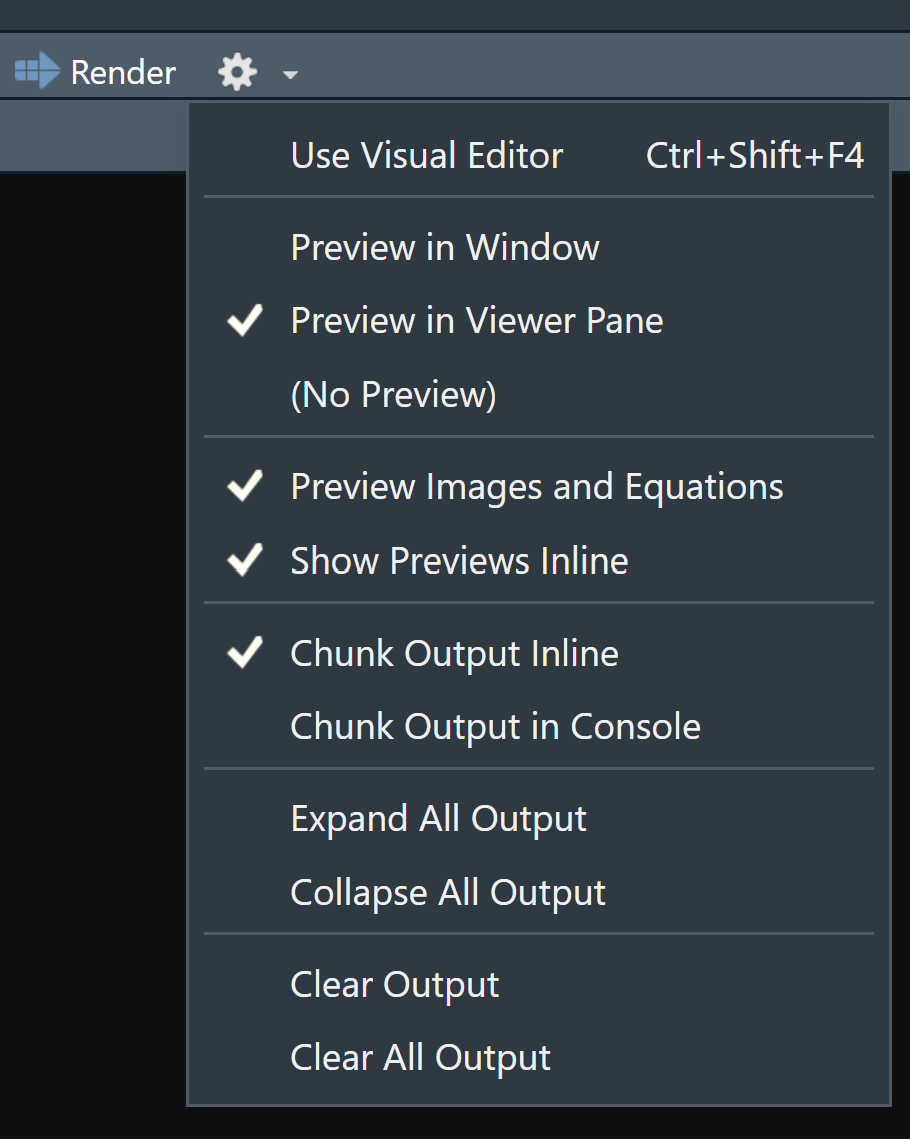This screenshot has height=1140, width=910.
Task: Click checkmark beside Preview in Viewer Pane
Action: 245,321
